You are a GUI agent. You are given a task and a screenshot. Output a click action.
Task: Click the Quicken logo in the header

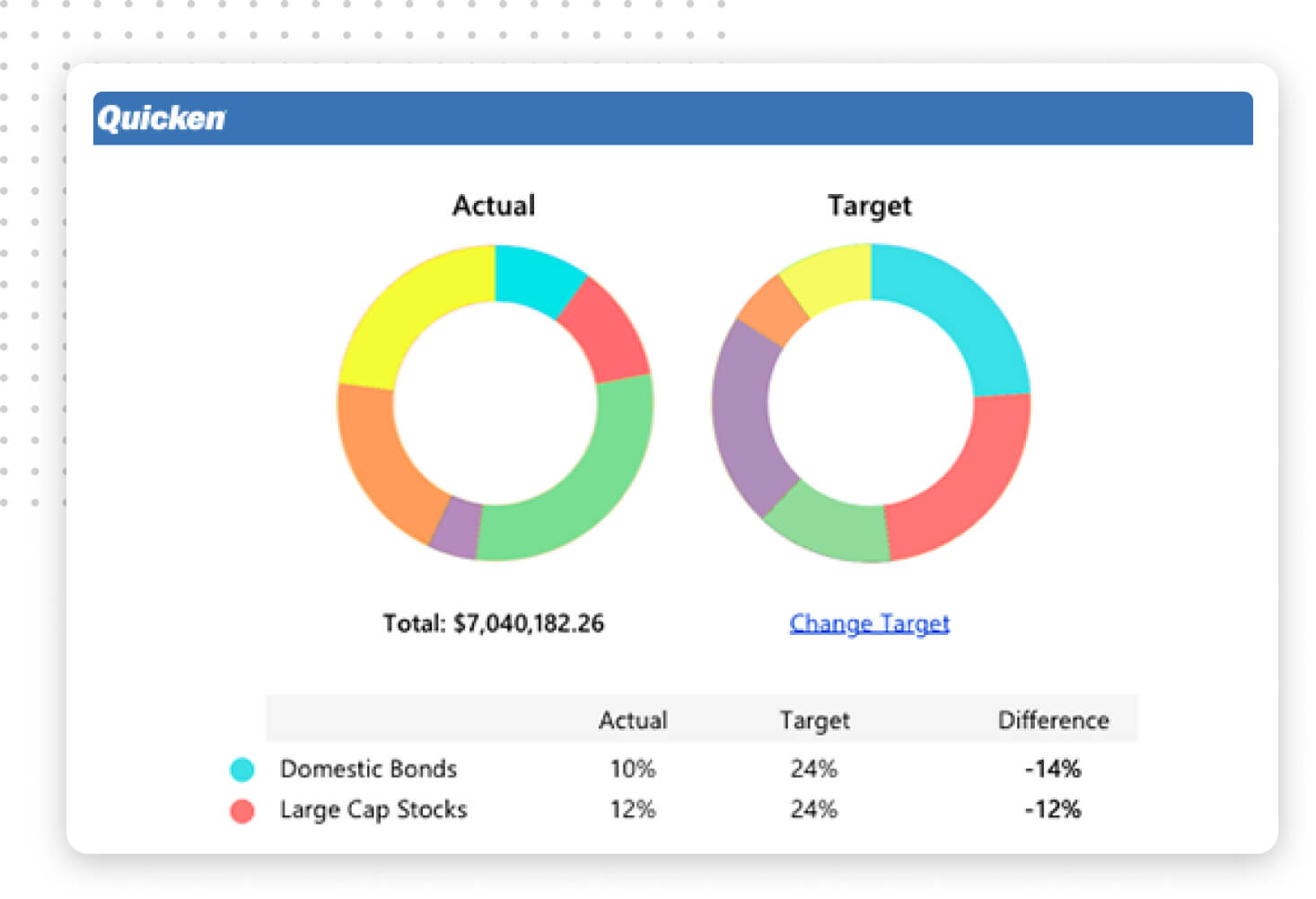click(x=162, y=119)
